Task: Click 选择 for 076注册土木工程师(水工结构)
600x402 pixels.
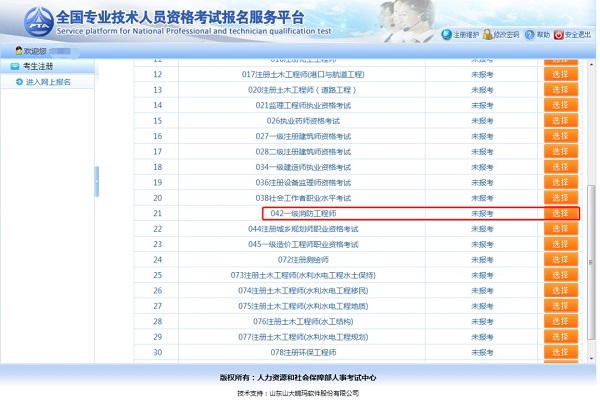Action: click(x=561, y=321)
